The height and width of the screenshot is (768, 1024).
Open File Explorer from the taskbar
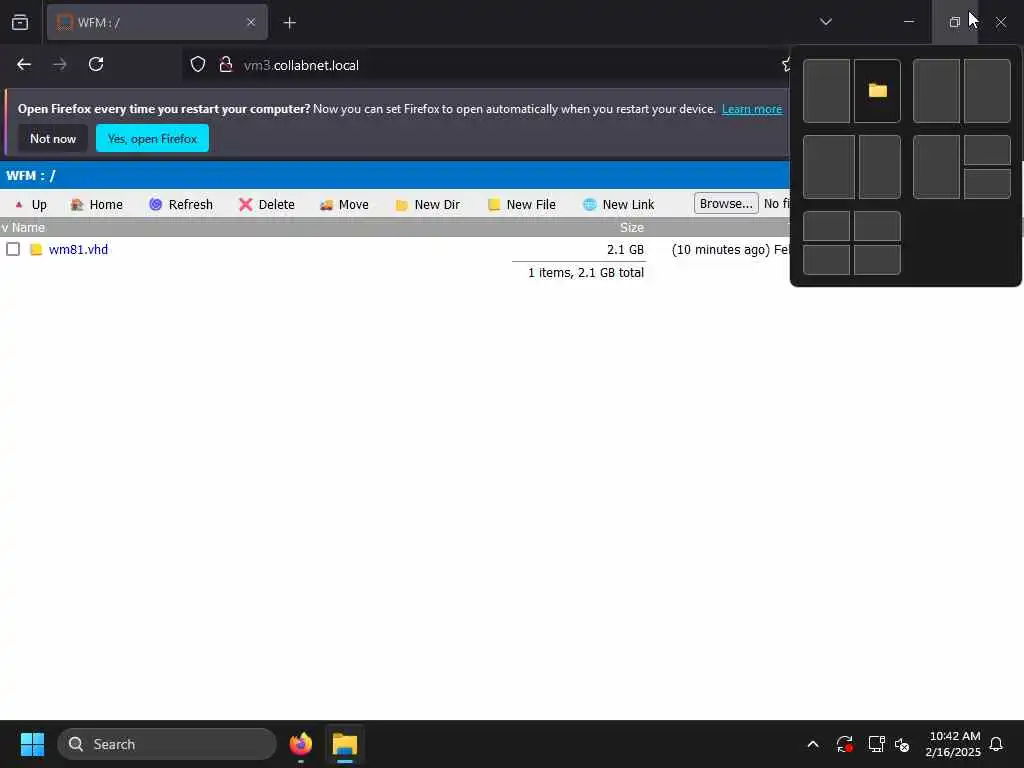[345, 744]
